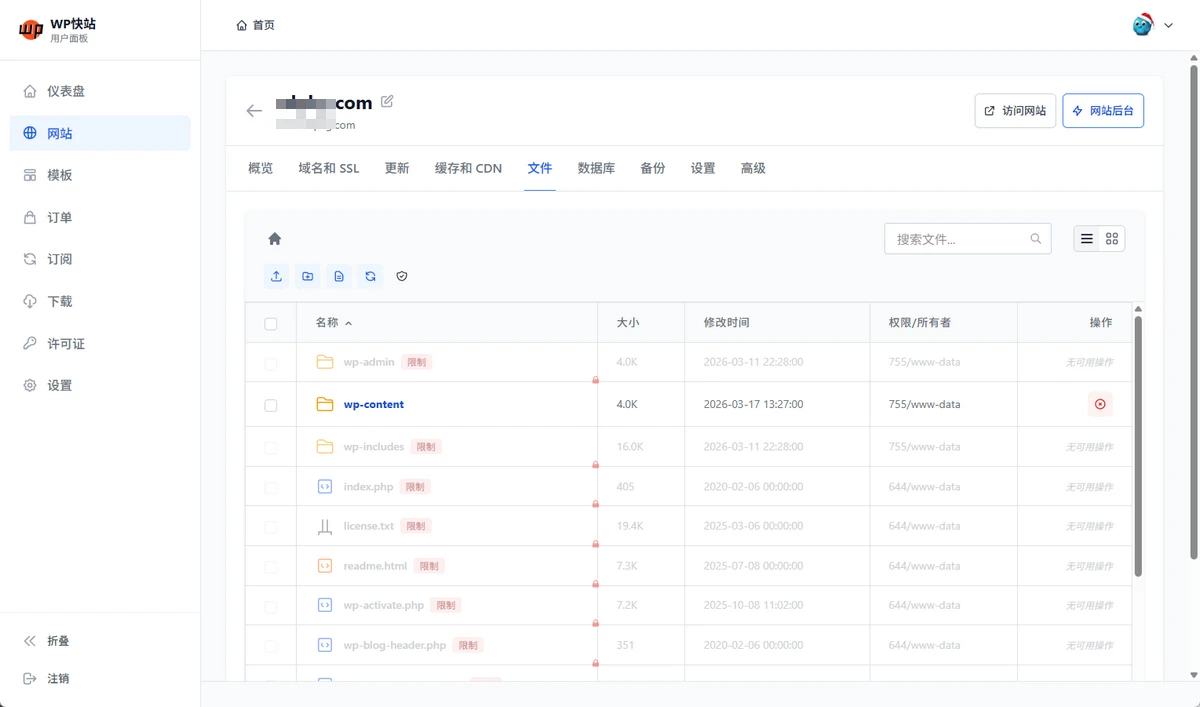
Task: Collapse the sidebar with 折叠
Action: click(58, 641)
